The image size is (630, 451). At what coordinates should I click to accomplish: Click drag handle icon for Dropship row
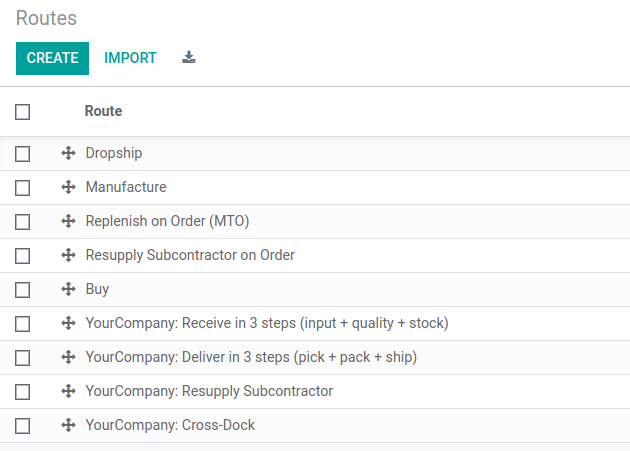tap(68, 154)
